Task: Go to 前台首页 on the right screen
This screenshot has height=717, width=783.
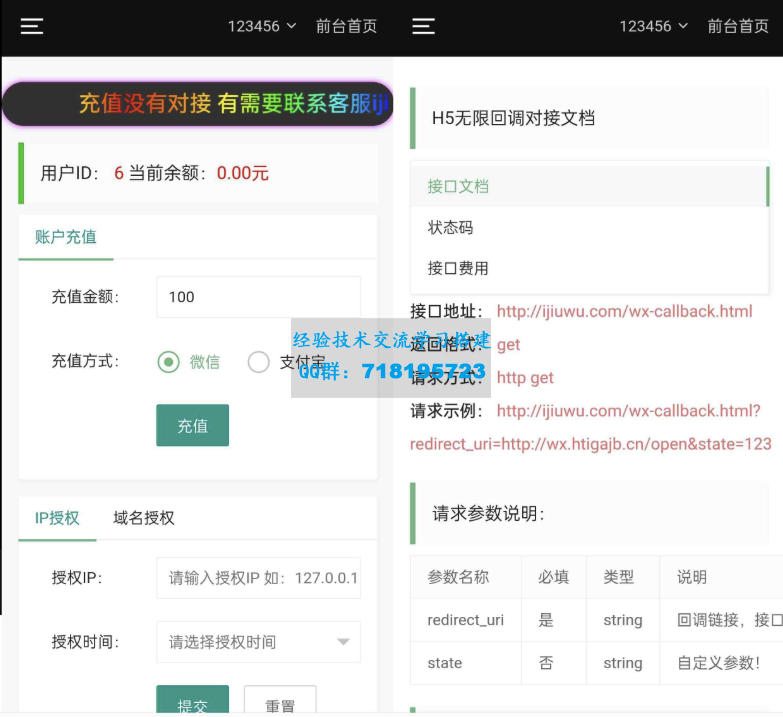Action: tap(738, 26)
